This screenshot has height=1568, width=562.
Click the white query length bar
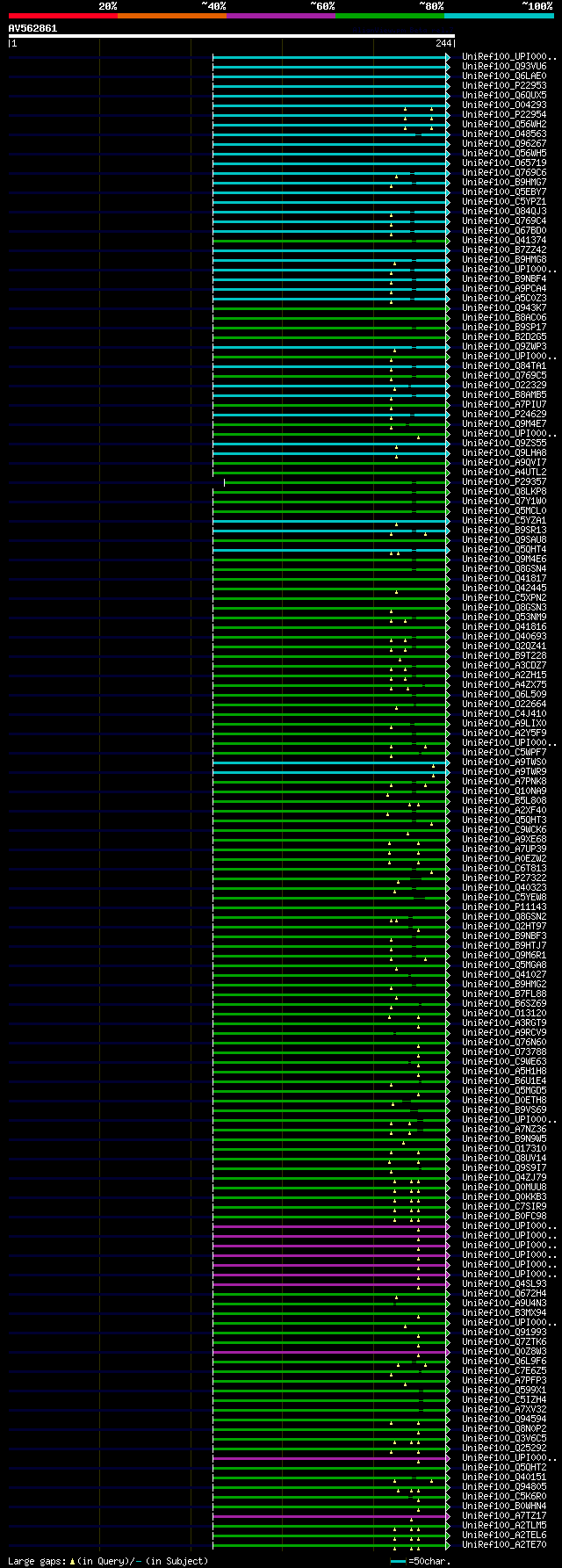232,36
